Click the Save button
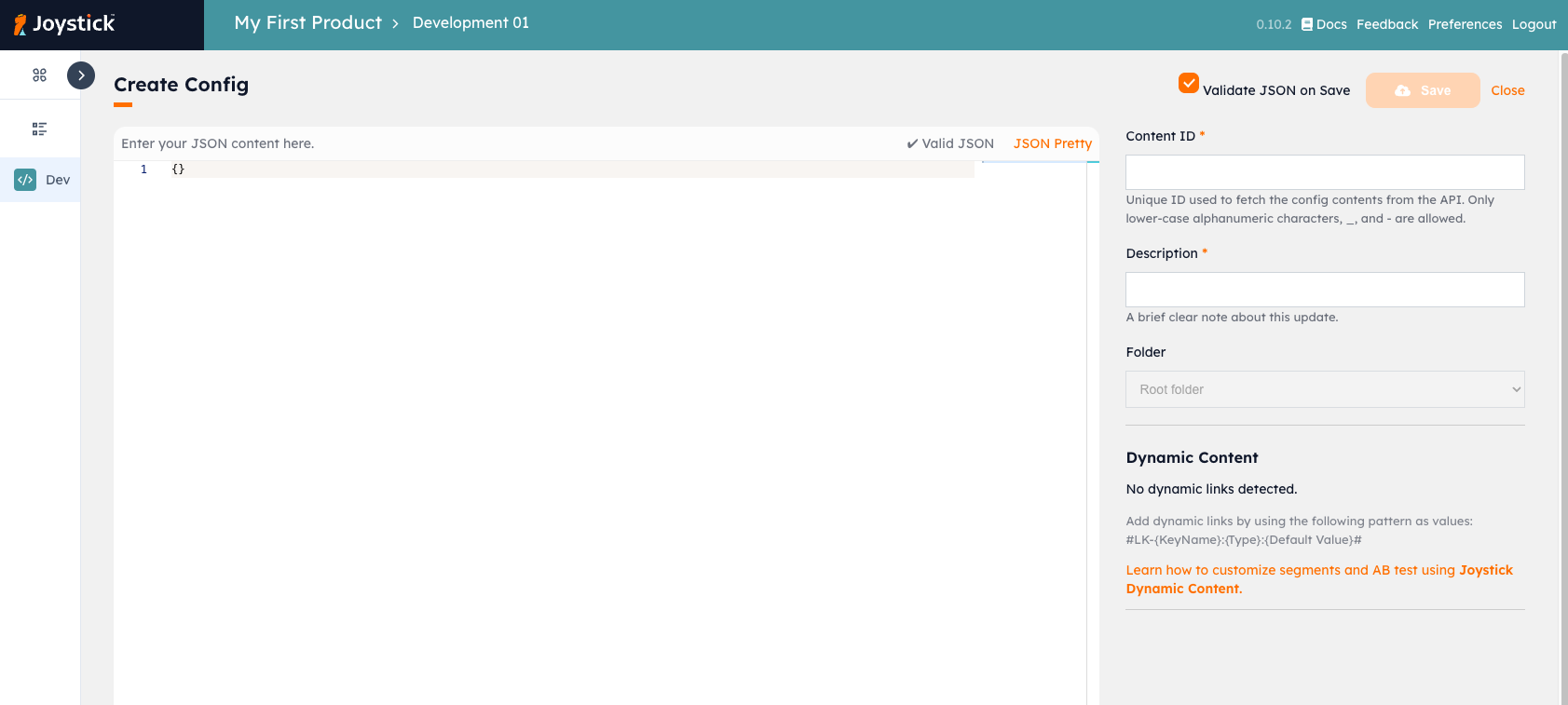The image size is (1568, 705). click(x=1423, y=90)
